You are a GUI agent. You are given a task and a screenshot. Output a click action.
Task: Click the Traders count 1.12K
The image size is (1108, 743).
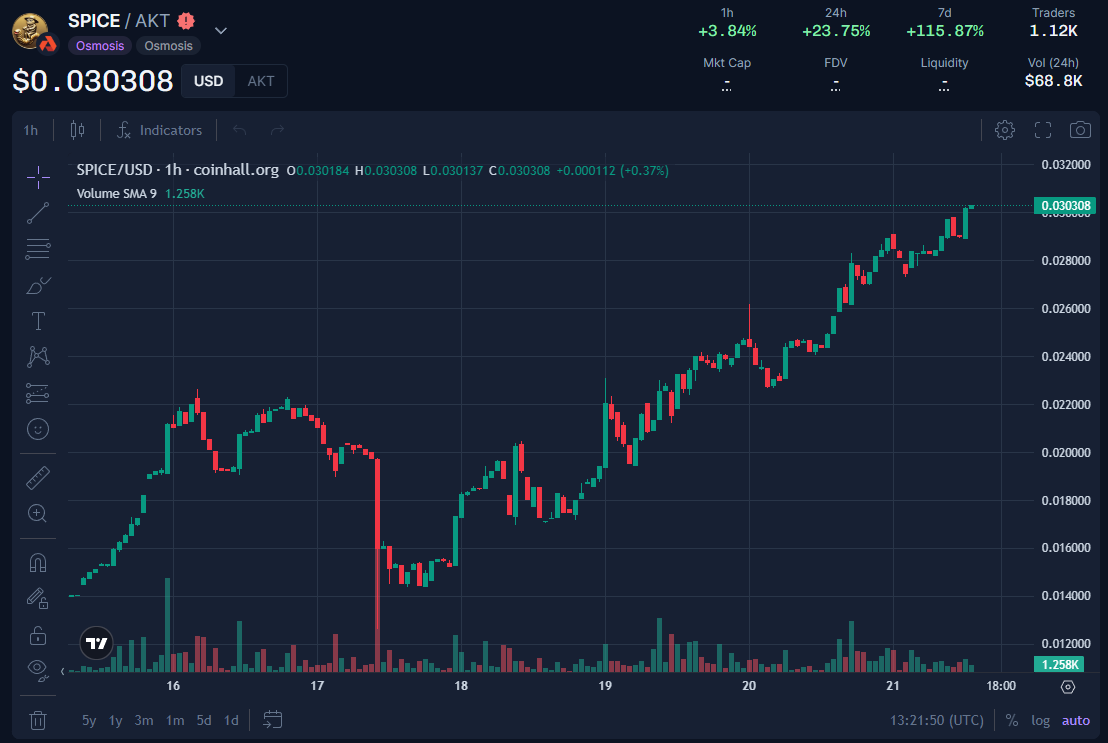coord(1053,31)
